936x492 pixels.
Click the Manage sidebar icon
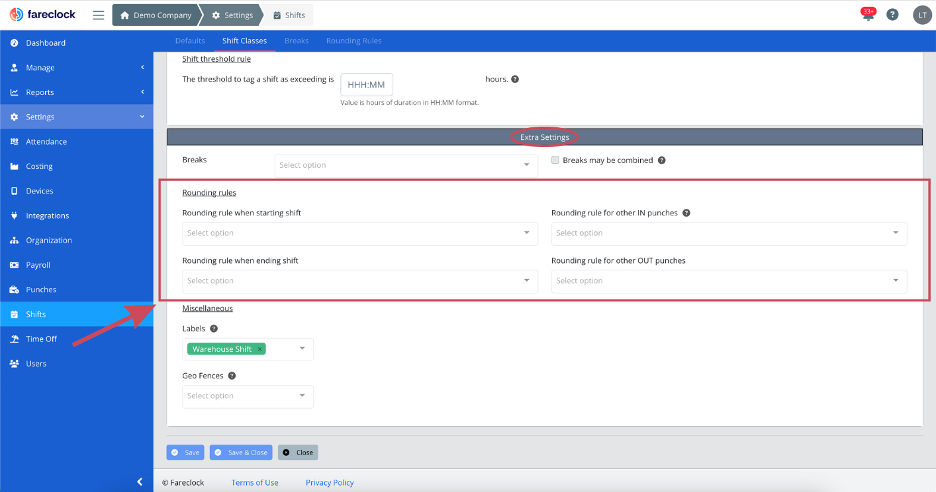pyautogui.click(x=14, y=67)
